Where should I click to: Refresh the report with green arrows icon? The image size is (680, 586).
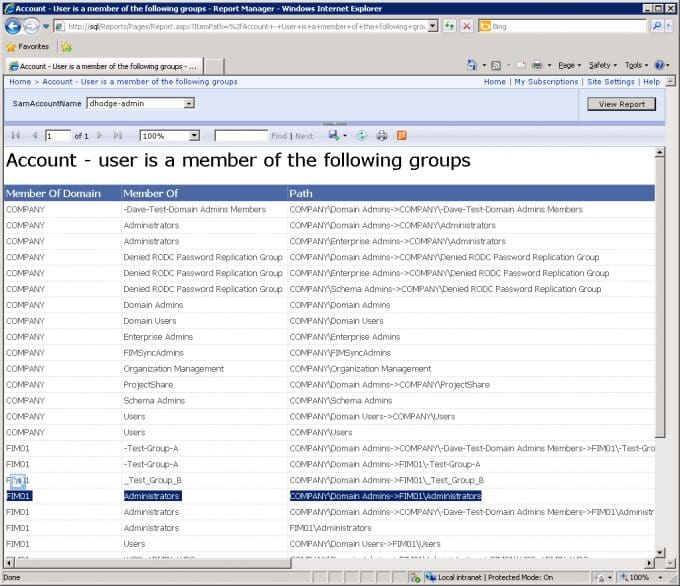361,136
